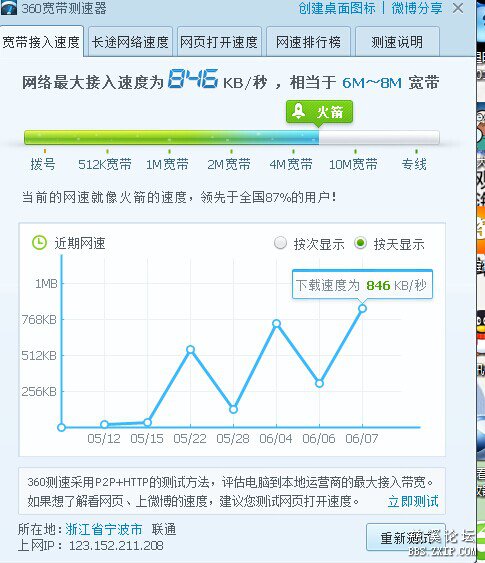Viewport: 485px width, 563px height.
Task: Click the 06/06 data point on chart
Action: [x=320, y=383]
